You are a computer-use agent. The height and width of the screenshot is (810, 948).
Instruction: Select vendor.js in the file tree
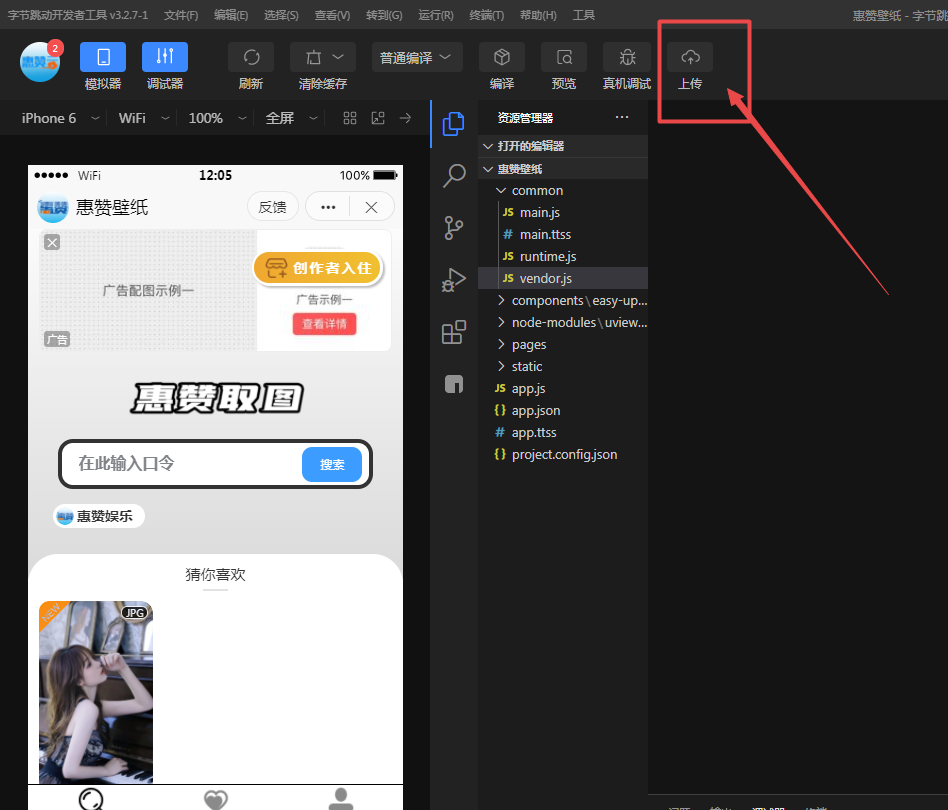pyautogui.click(x=563, y=278)
